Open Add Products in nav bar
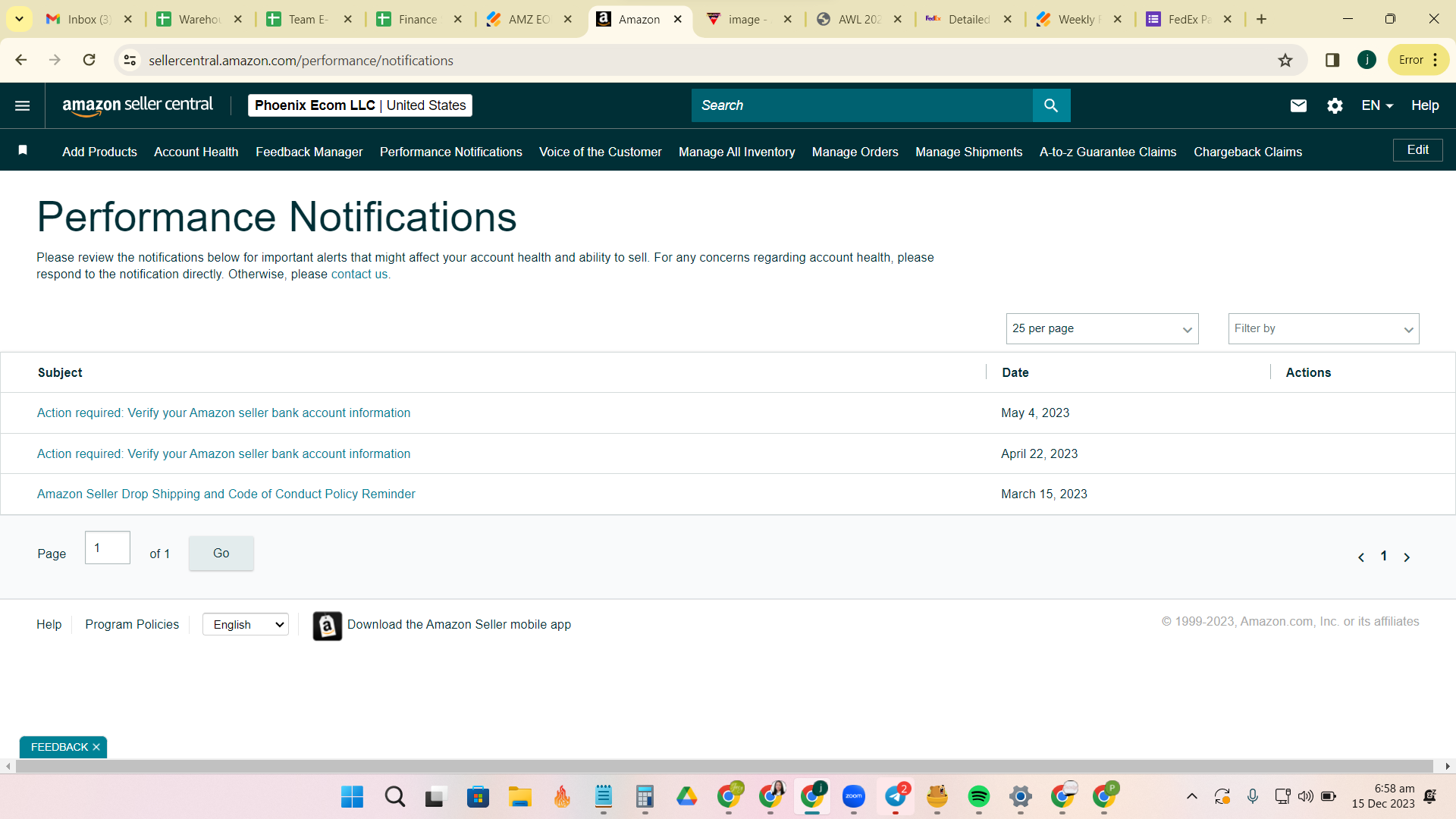 [100, 152]
